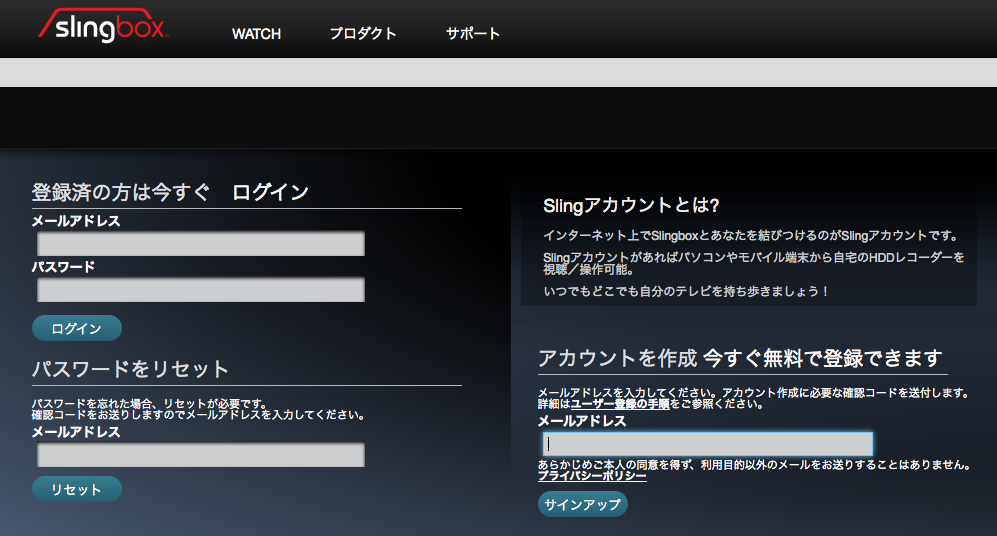Click the サインアップ button
The image size is (997, 536).
click(582, 504)
